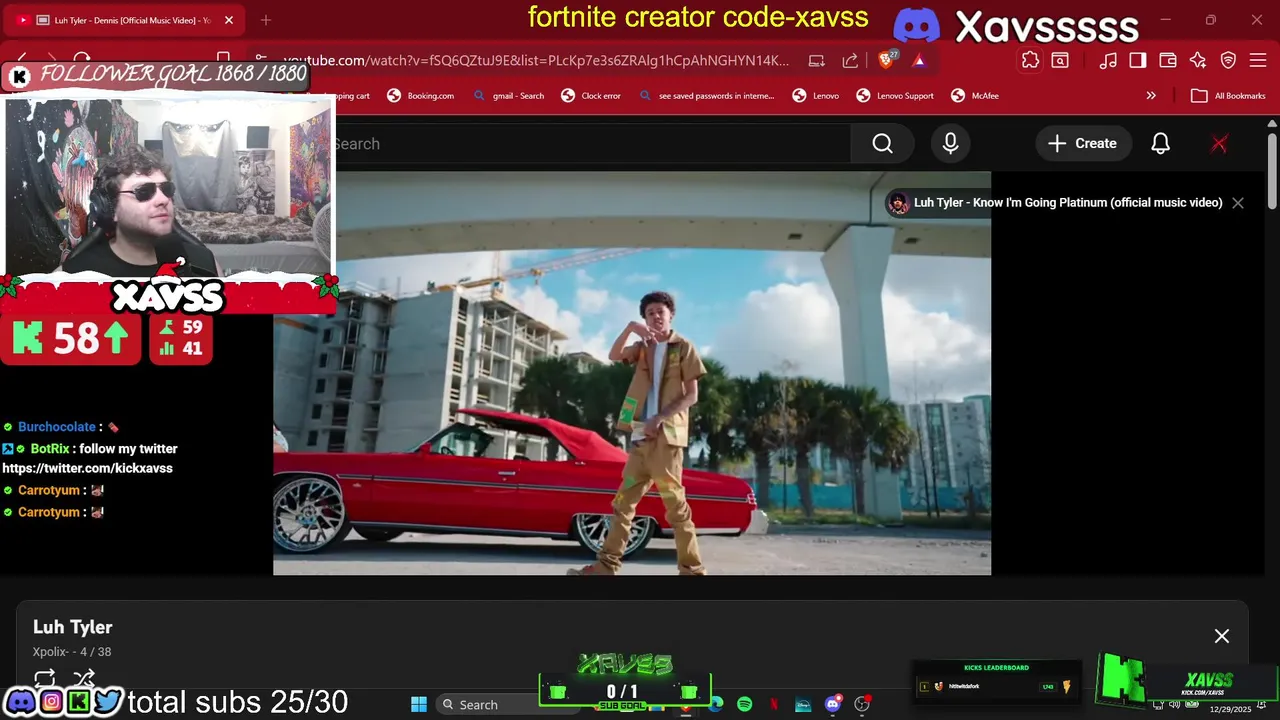Screen dimensions: 1280x720
Task: Click the video player to pause
Action: 632,373
